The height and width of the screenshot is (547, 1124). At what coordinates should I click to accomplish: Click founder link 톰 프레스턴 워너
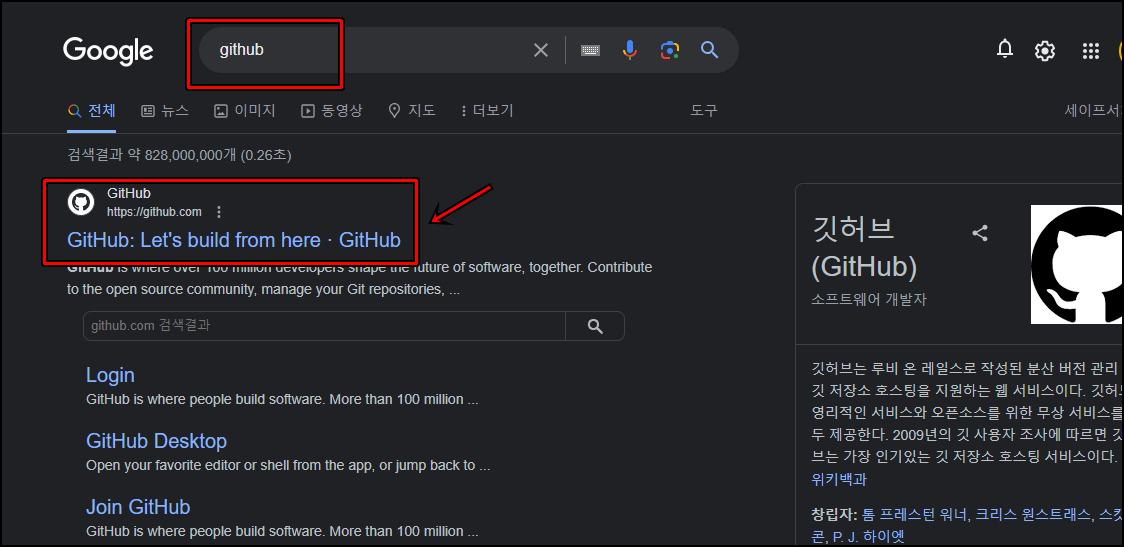tap(915, 515)
